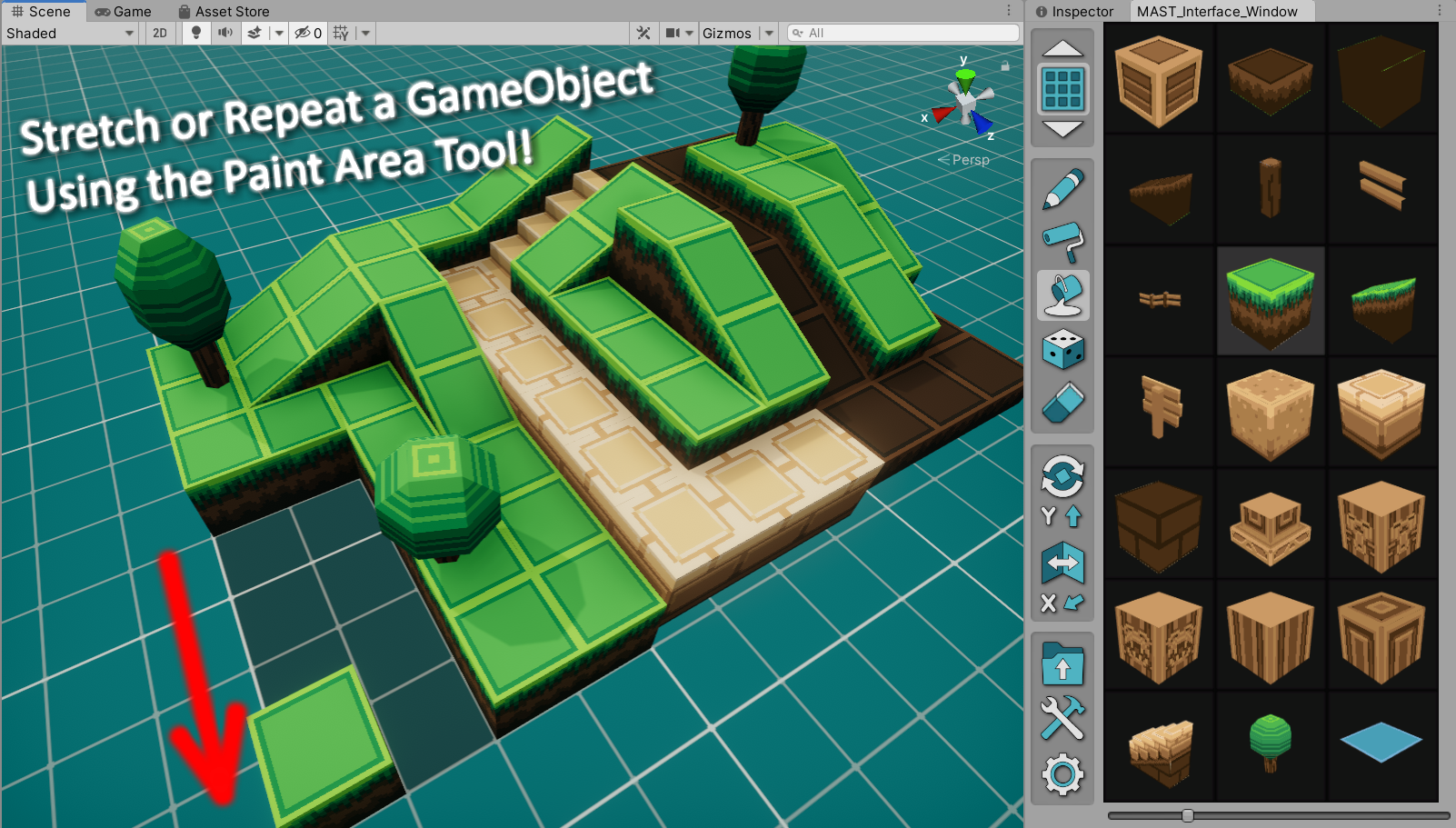Select the wooden post prefab

[1271, 190]
